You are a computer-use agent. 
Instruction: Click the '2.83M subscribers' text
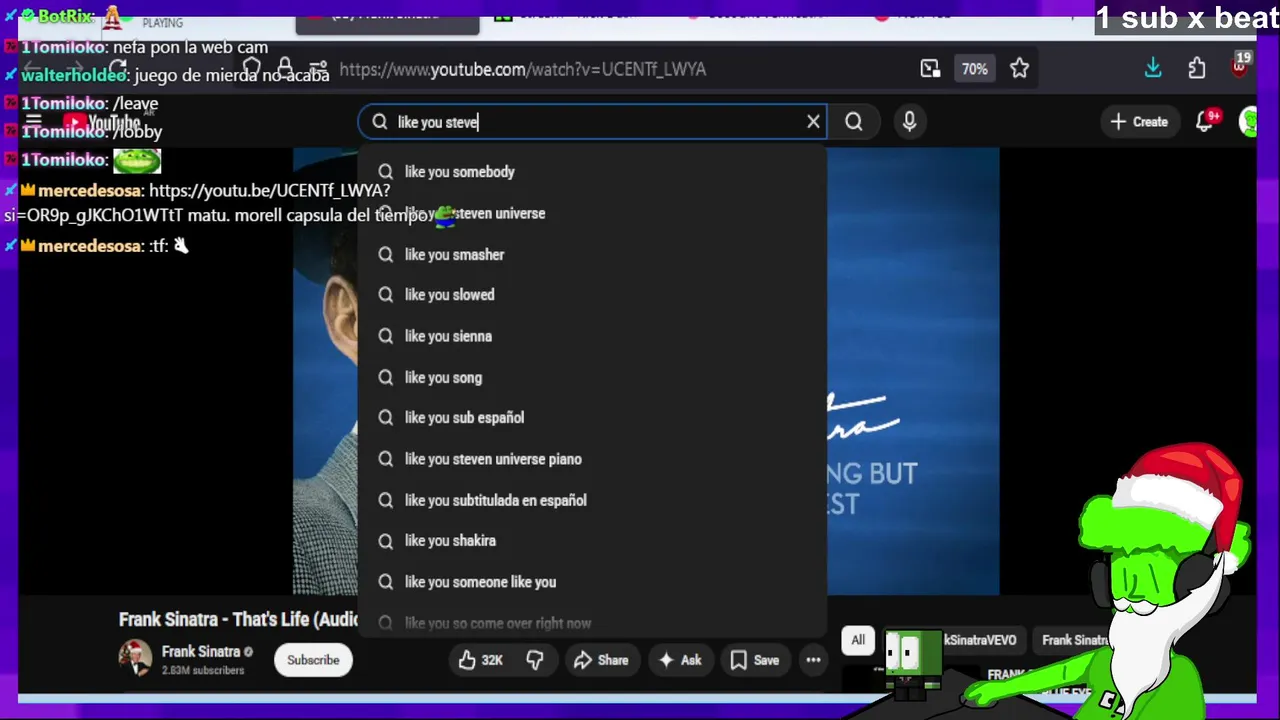203,670
